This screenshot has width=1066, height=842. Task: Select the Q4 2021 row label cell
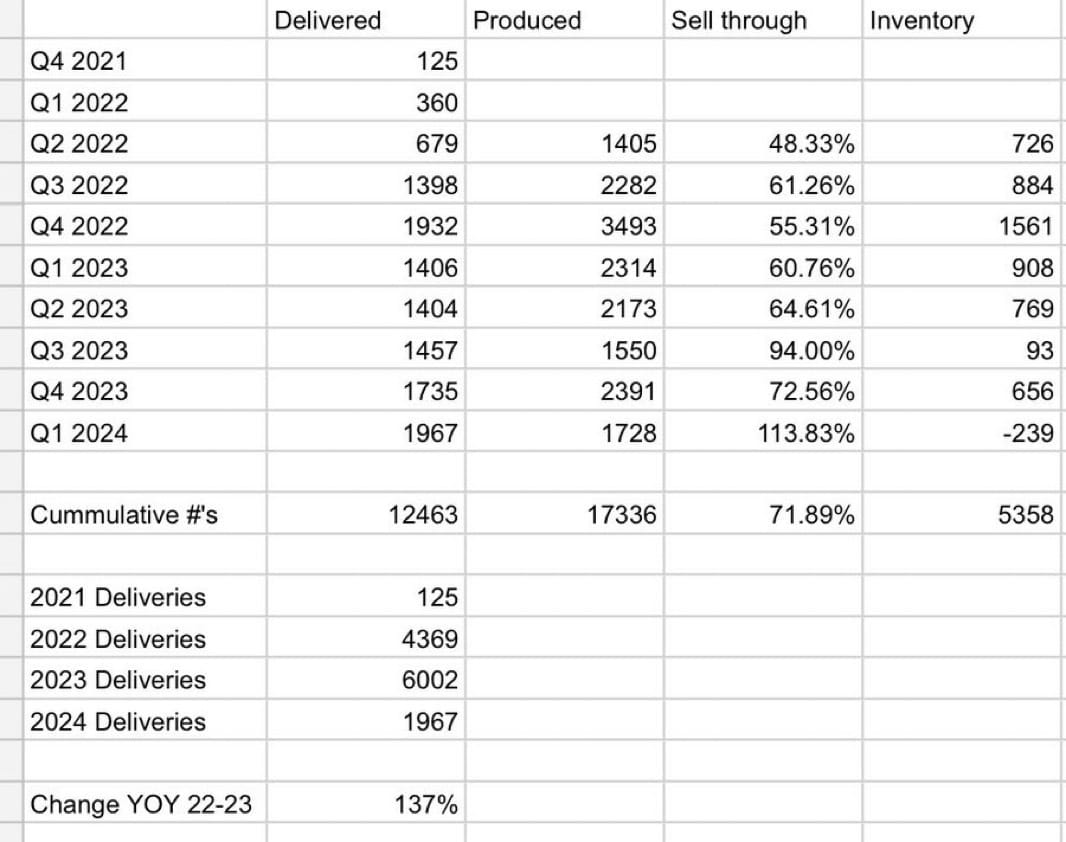(x=145, y=60)
